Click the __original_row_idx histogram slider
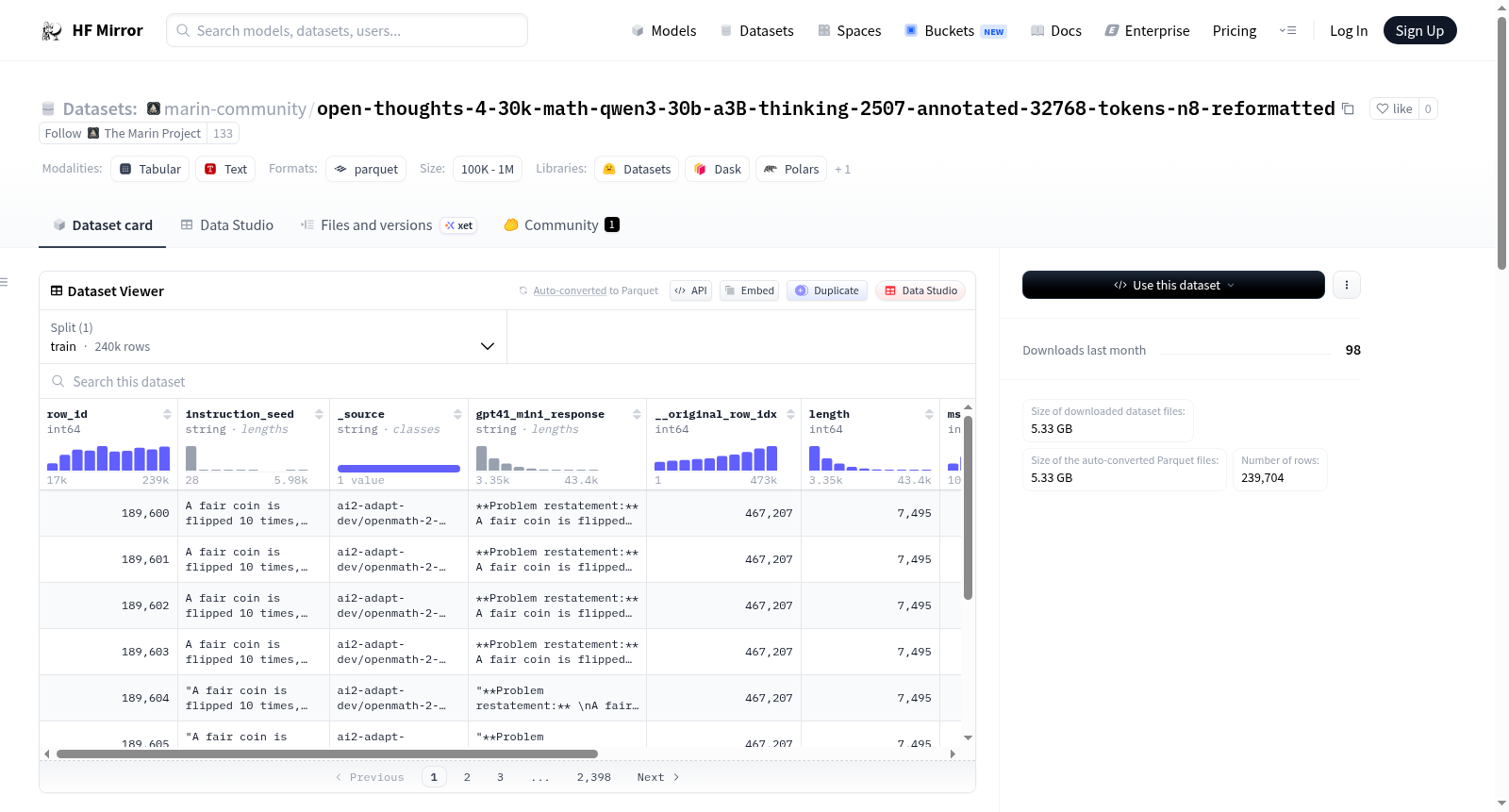The image size is (1509, 812). [x=716, y=458]
